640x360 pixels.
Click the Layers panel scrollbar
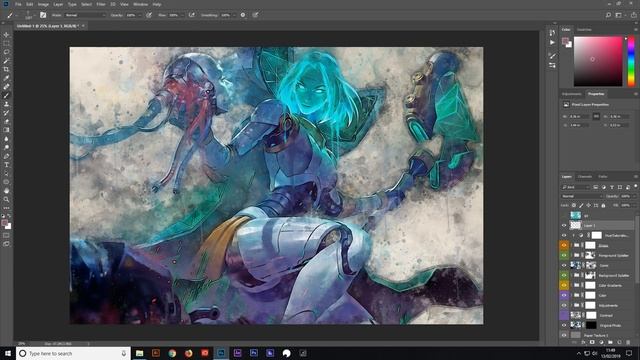pyautogui.click(x=637, y=249)
